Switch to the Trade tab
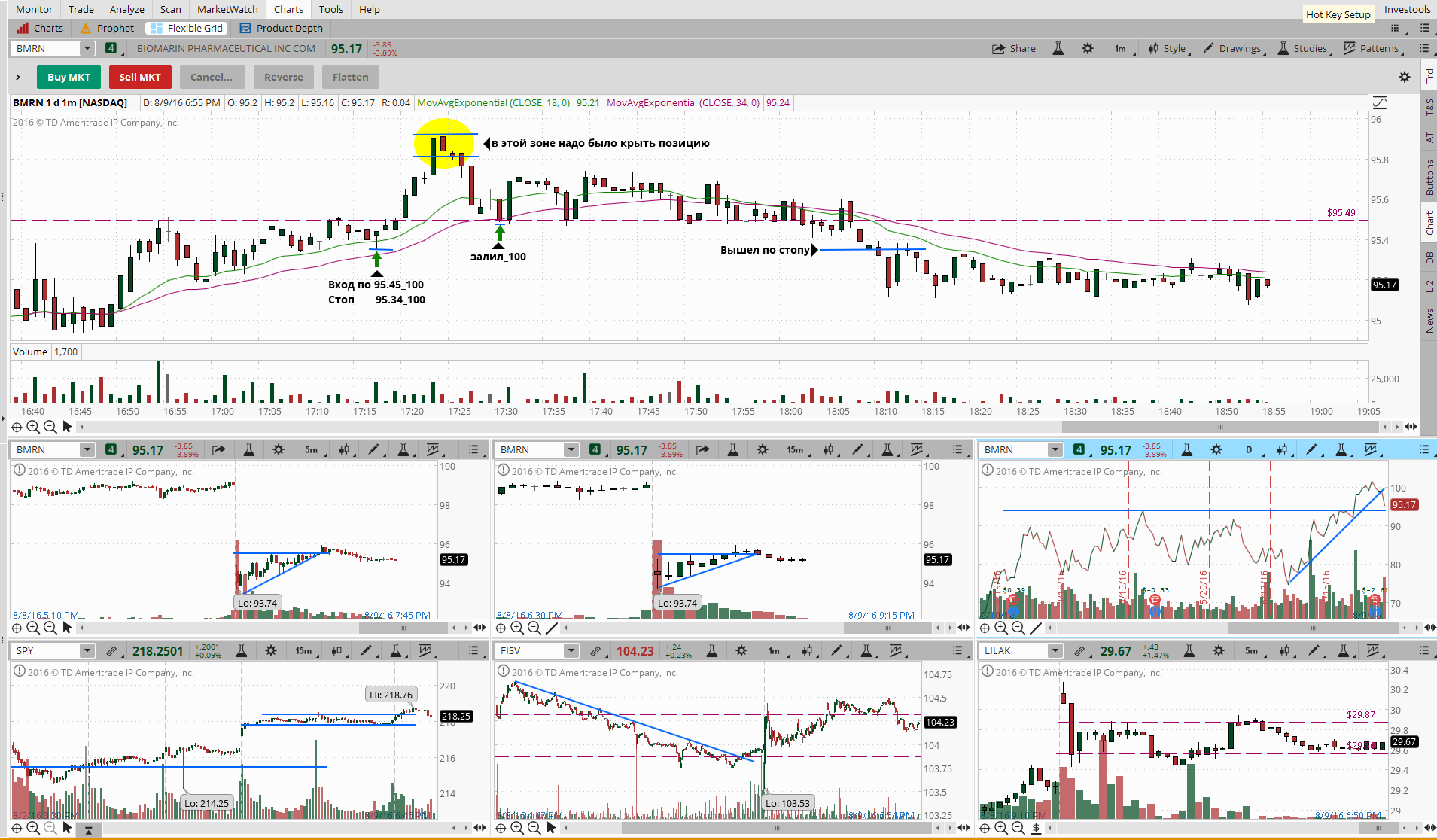 point(81,9)
